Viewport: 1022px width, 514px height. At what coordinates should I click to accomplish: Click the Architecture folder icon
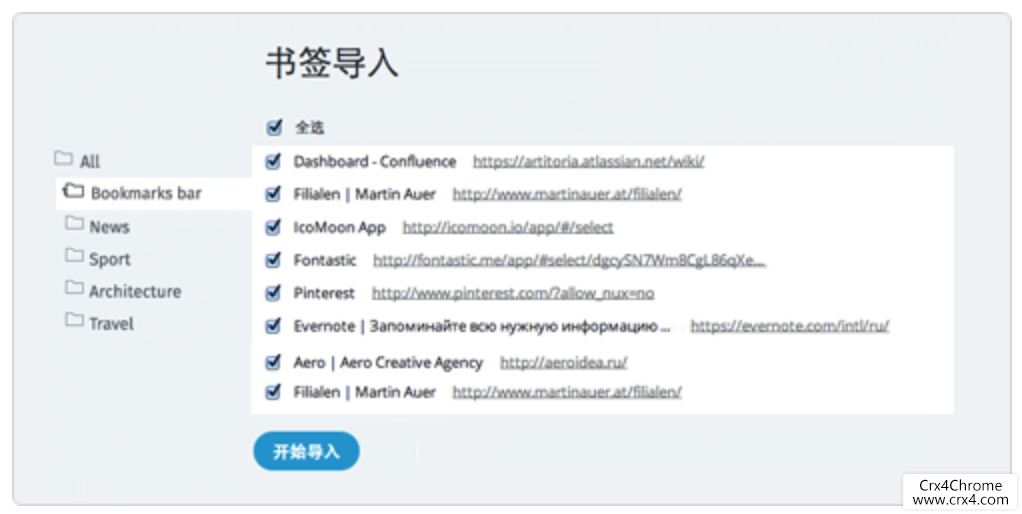[x=74, y=289]
